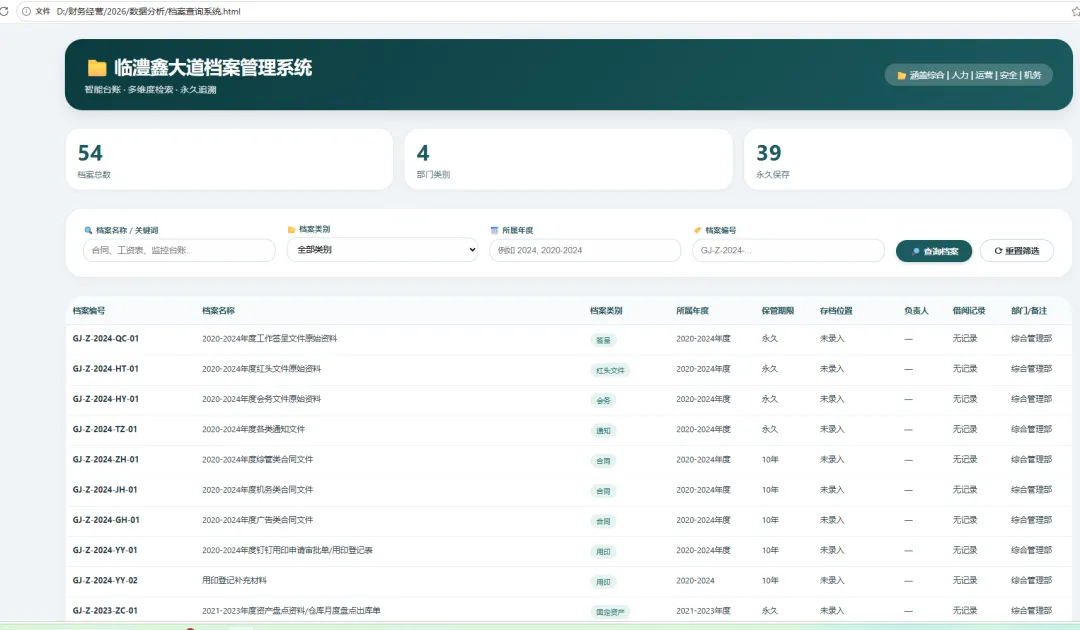Select archive number GJ-Z-2024-JH-01
The height and width of the screenshot is (630, 1080).
(x=105, y=490)
